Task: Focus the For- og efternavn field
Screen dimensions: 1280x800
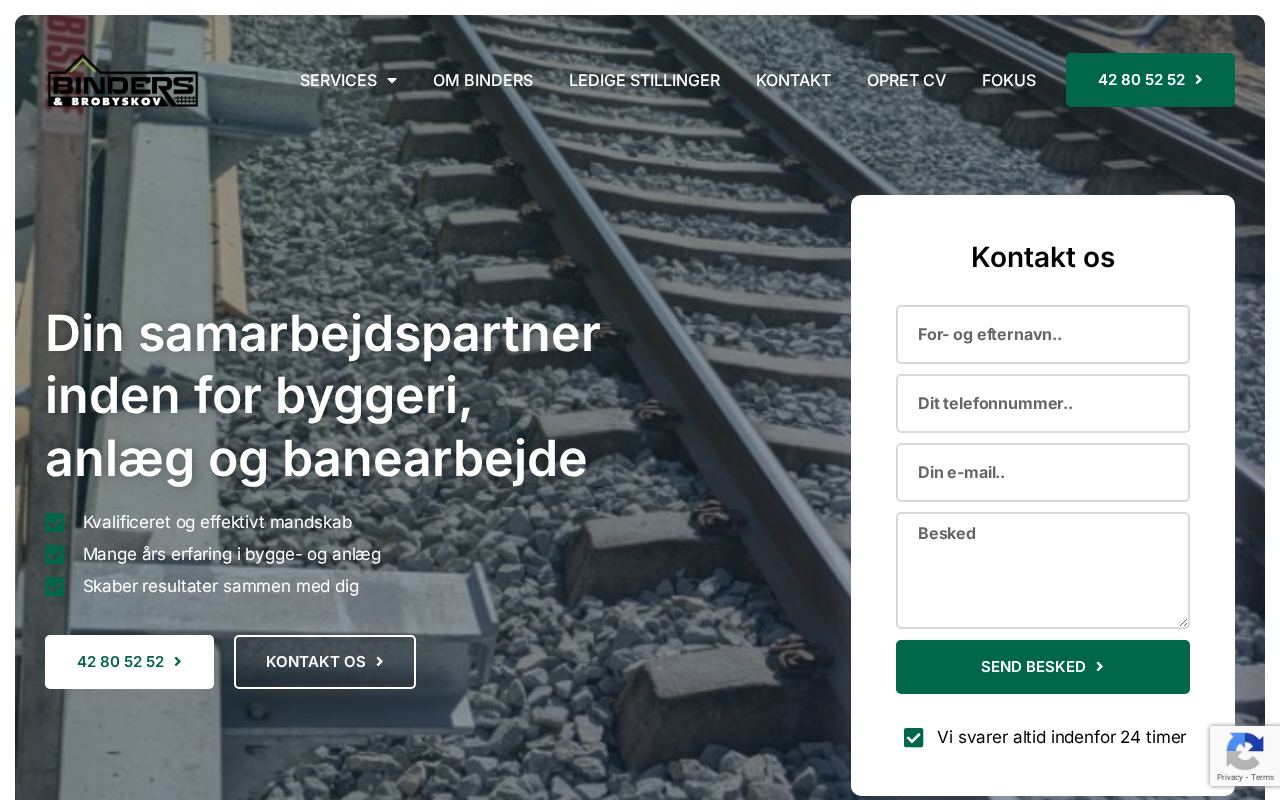Action: (1043, 334)
